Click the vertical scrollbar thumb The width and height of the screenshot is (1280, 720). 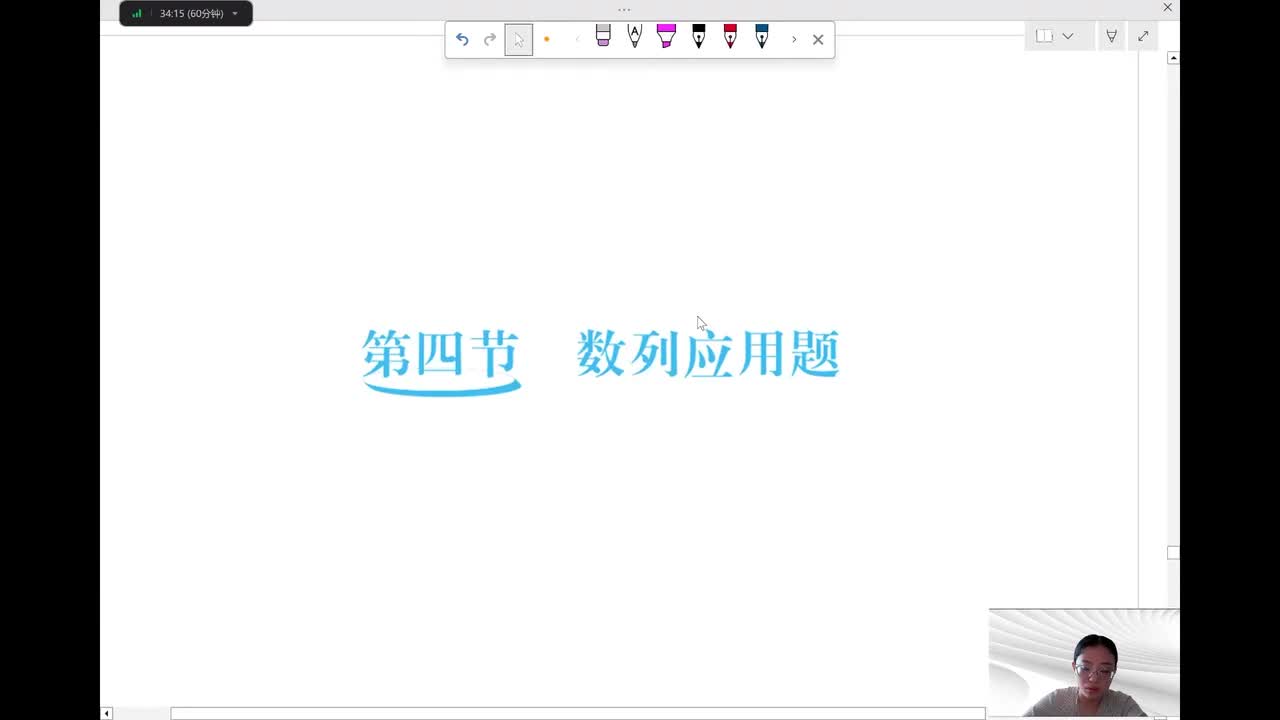point(1173,552)
